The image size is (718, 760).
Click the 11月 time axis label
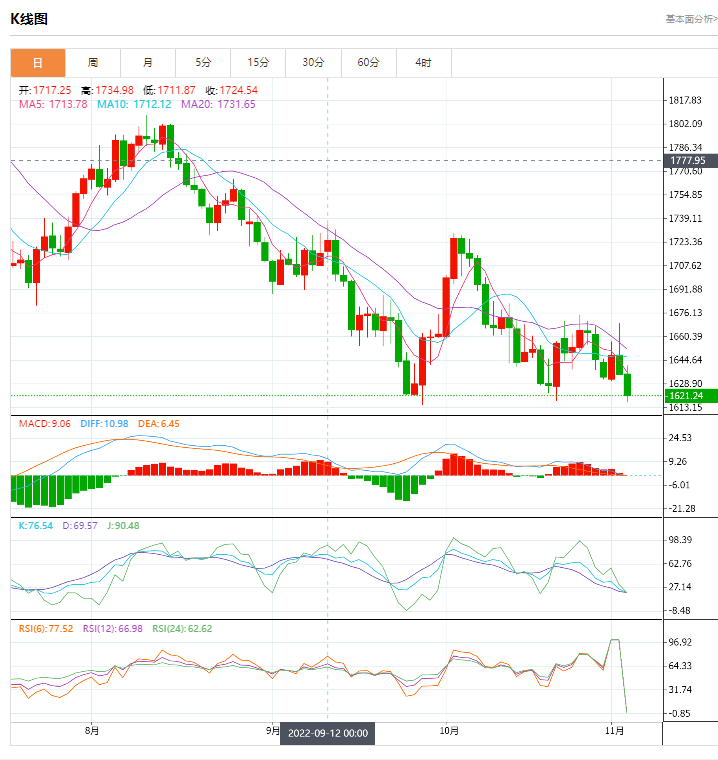tap(614, 730)
